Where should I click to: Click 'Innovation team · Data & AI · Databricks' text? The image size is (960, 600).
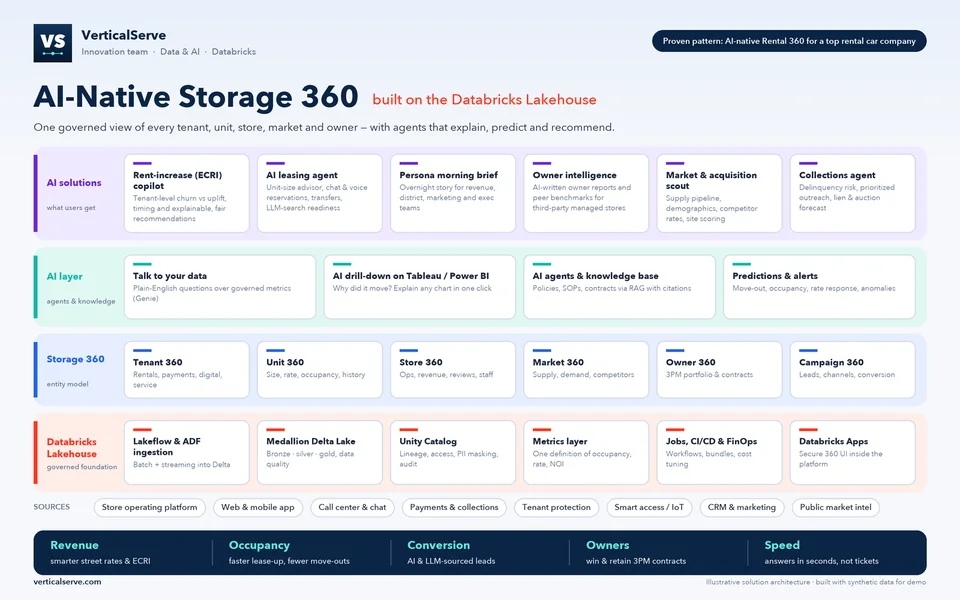pyautogui.click(x=168, y=52)
